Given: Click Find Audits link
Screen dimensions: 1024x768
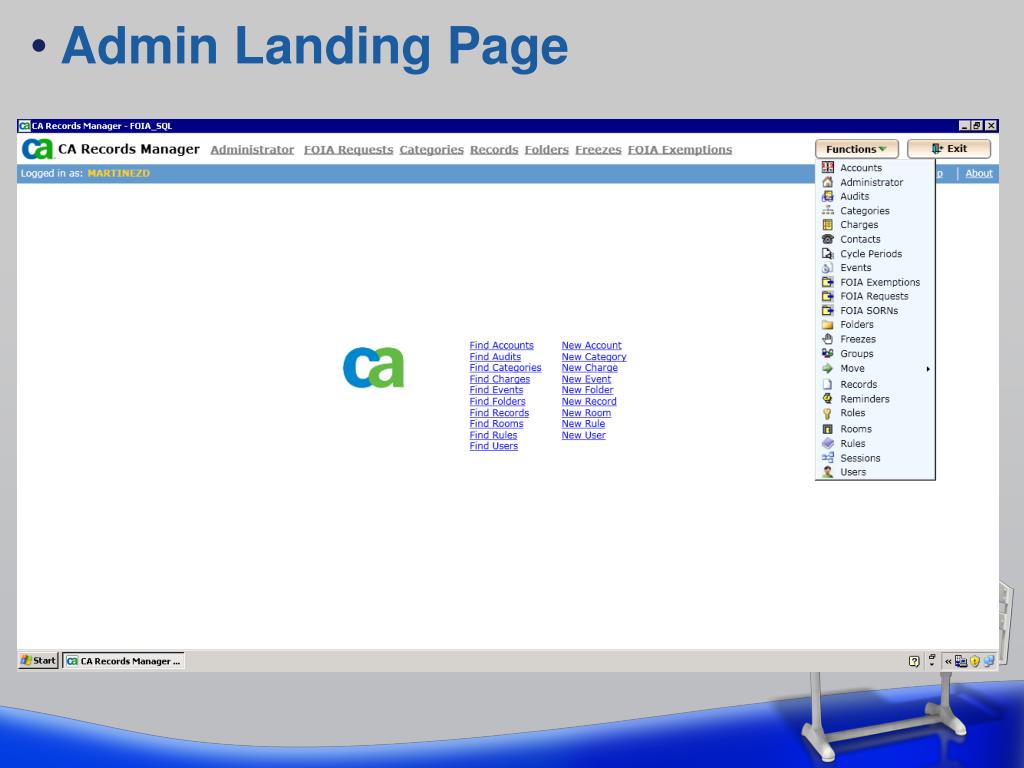Looking at the screenshot, I should pos(495,357).
